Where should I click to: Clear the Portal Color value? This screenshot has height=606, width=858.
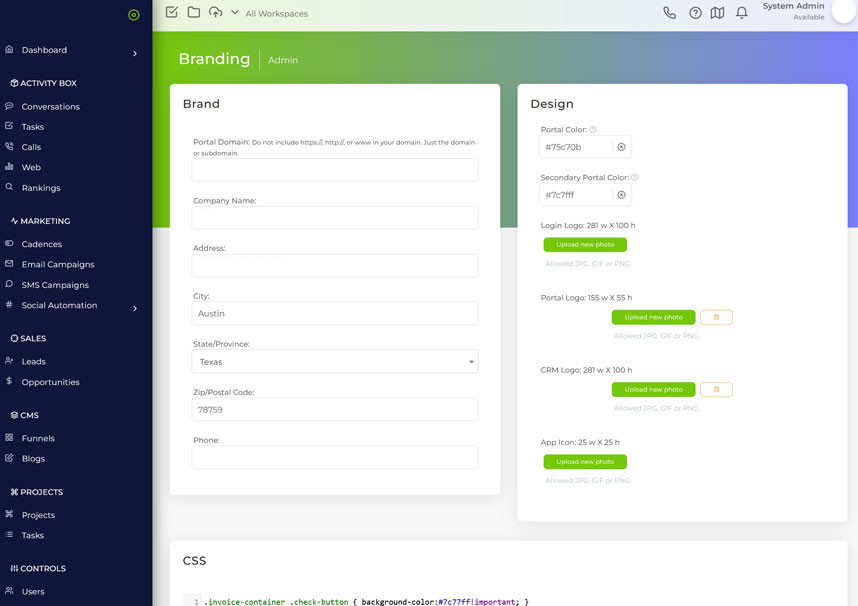[x=621, y=147]
